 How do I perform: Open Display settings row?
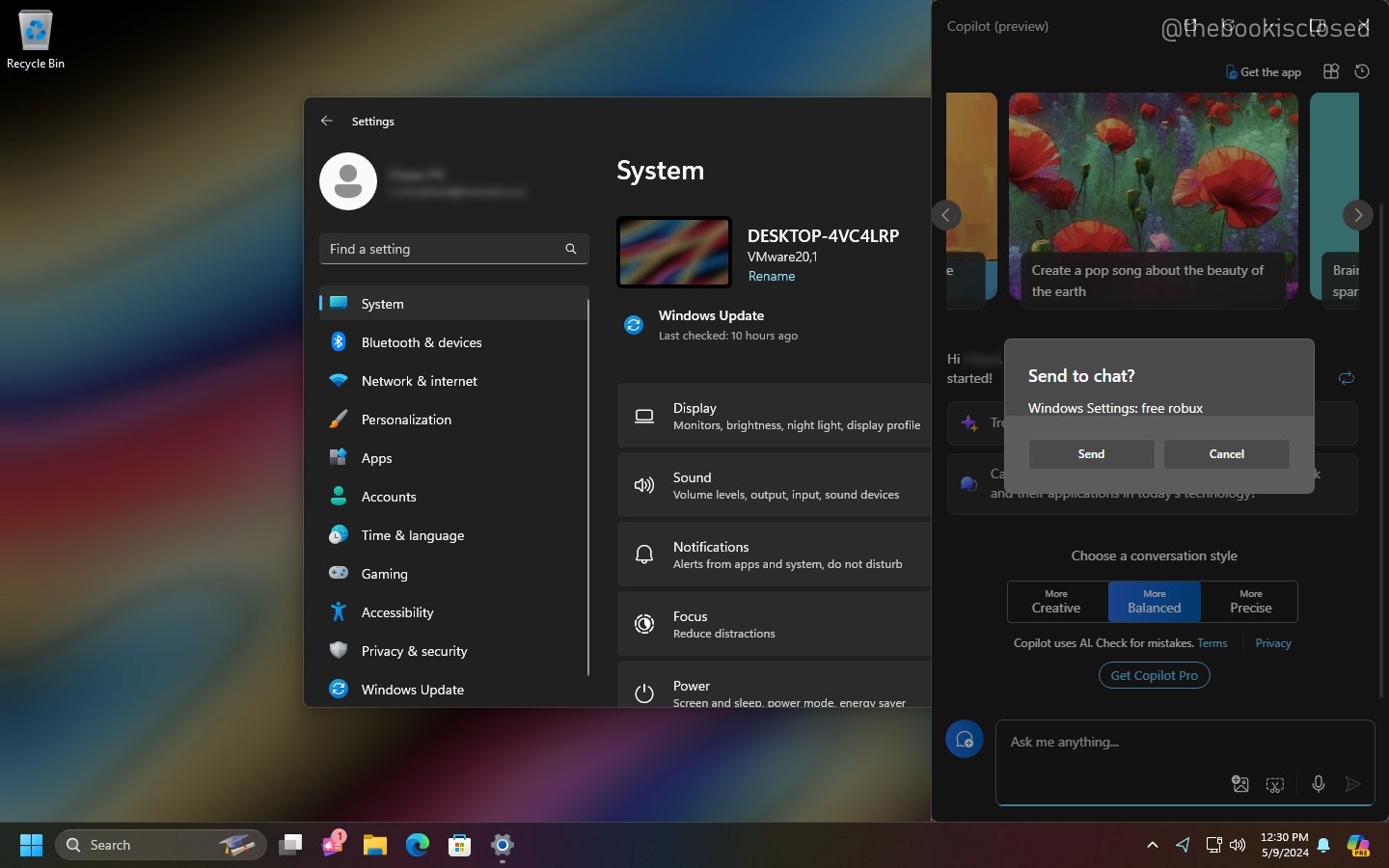click(x=774, y=416)
